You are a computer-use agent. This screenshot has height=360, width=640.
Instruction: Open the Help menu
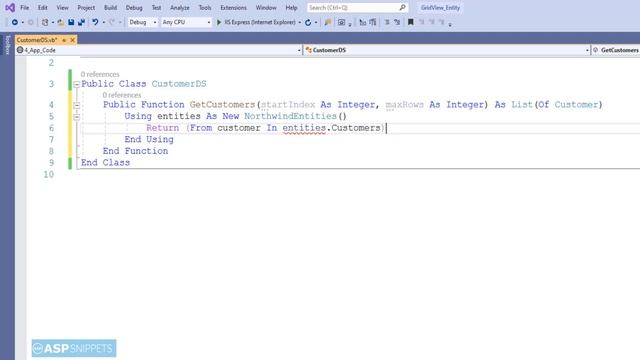291,8
